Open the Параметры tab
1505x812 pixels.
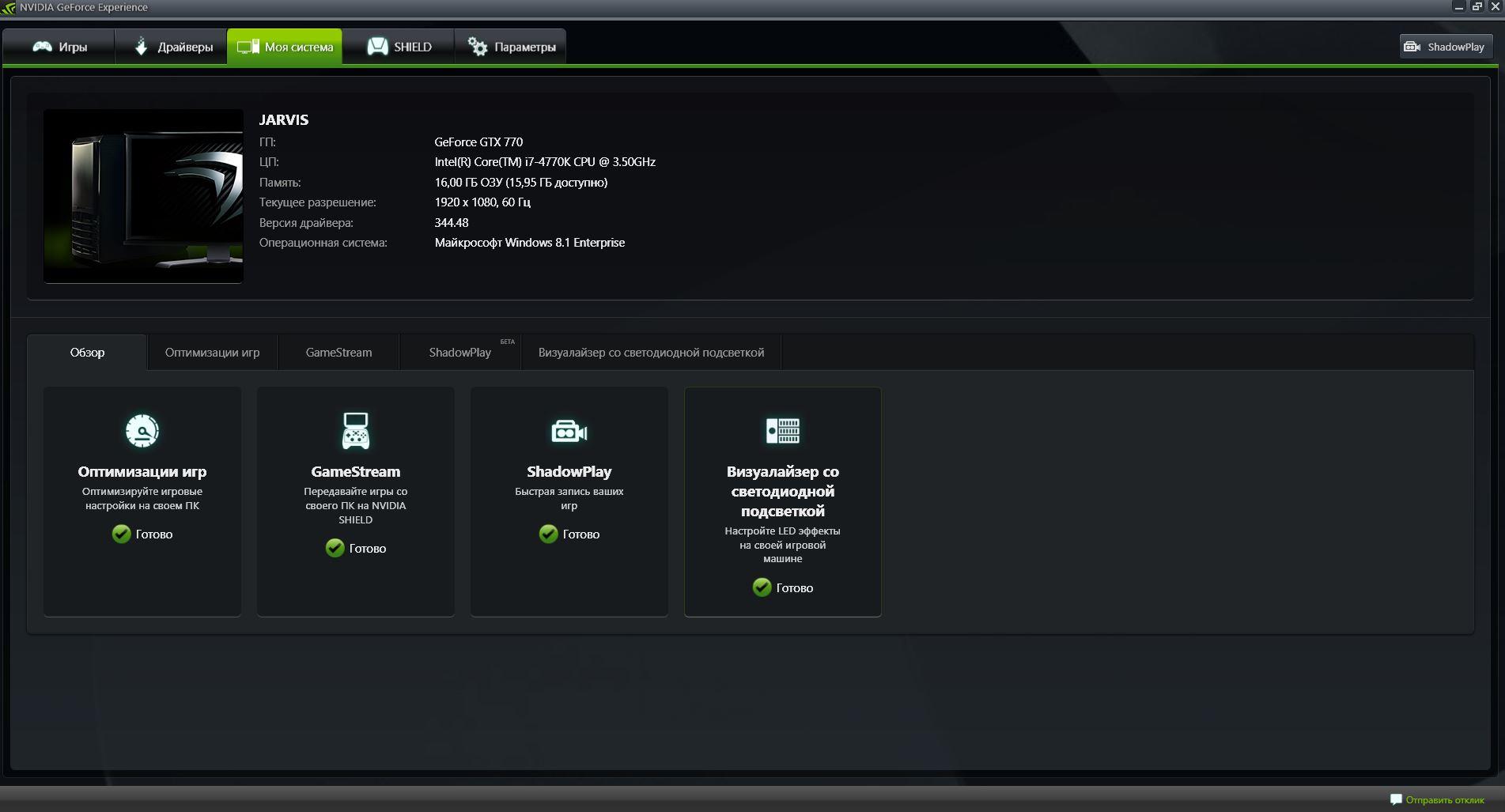coord(510,47)
